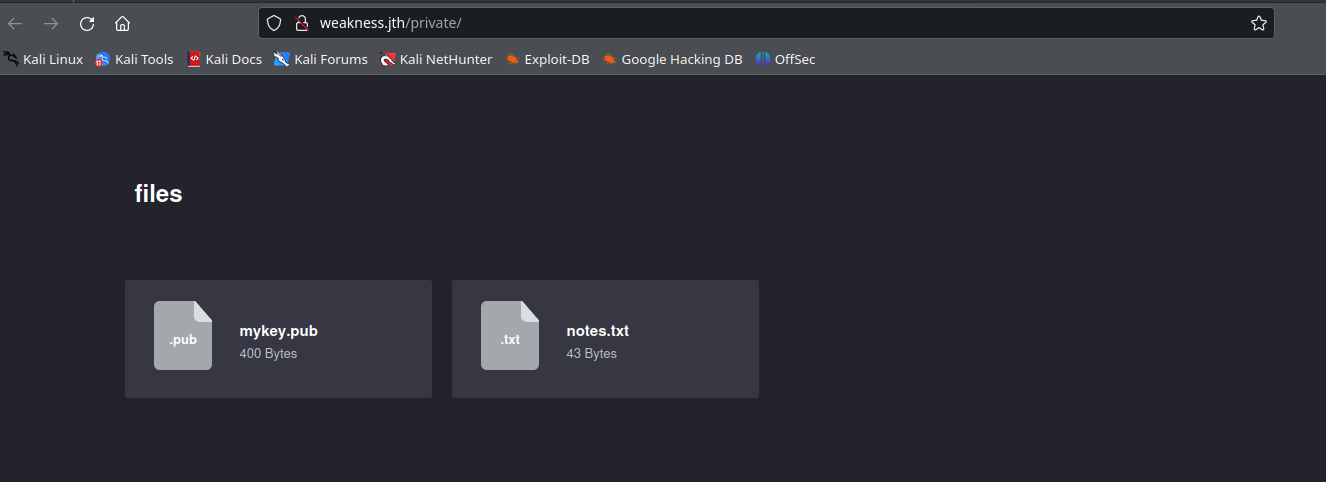Screen dimensions: 1326x482
Task: Bookmark this page with the star
Action: [x=1258, y=23]
